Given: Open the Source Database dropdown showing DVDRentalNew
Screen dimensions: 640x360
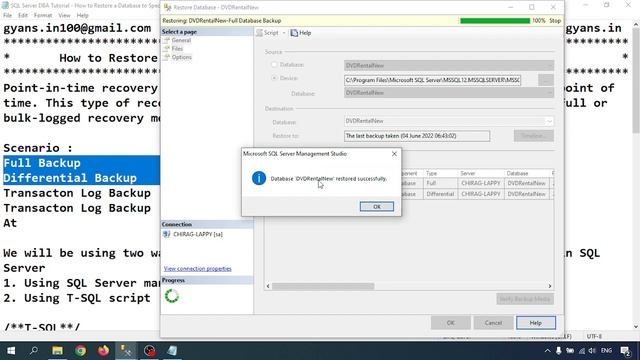Looking at the screenshot, I should [449, 65].
